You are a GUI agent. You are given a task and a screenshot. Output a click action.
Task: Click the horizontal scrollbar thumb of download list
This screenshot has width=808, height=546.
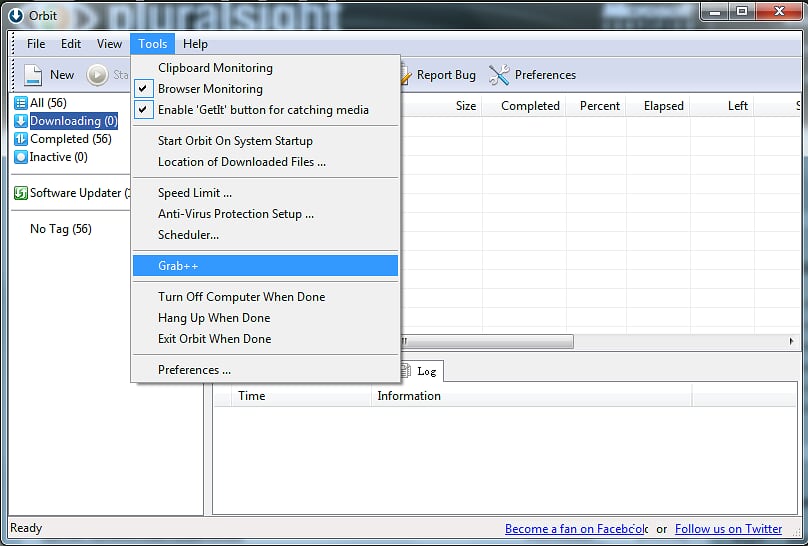(487, 341)
